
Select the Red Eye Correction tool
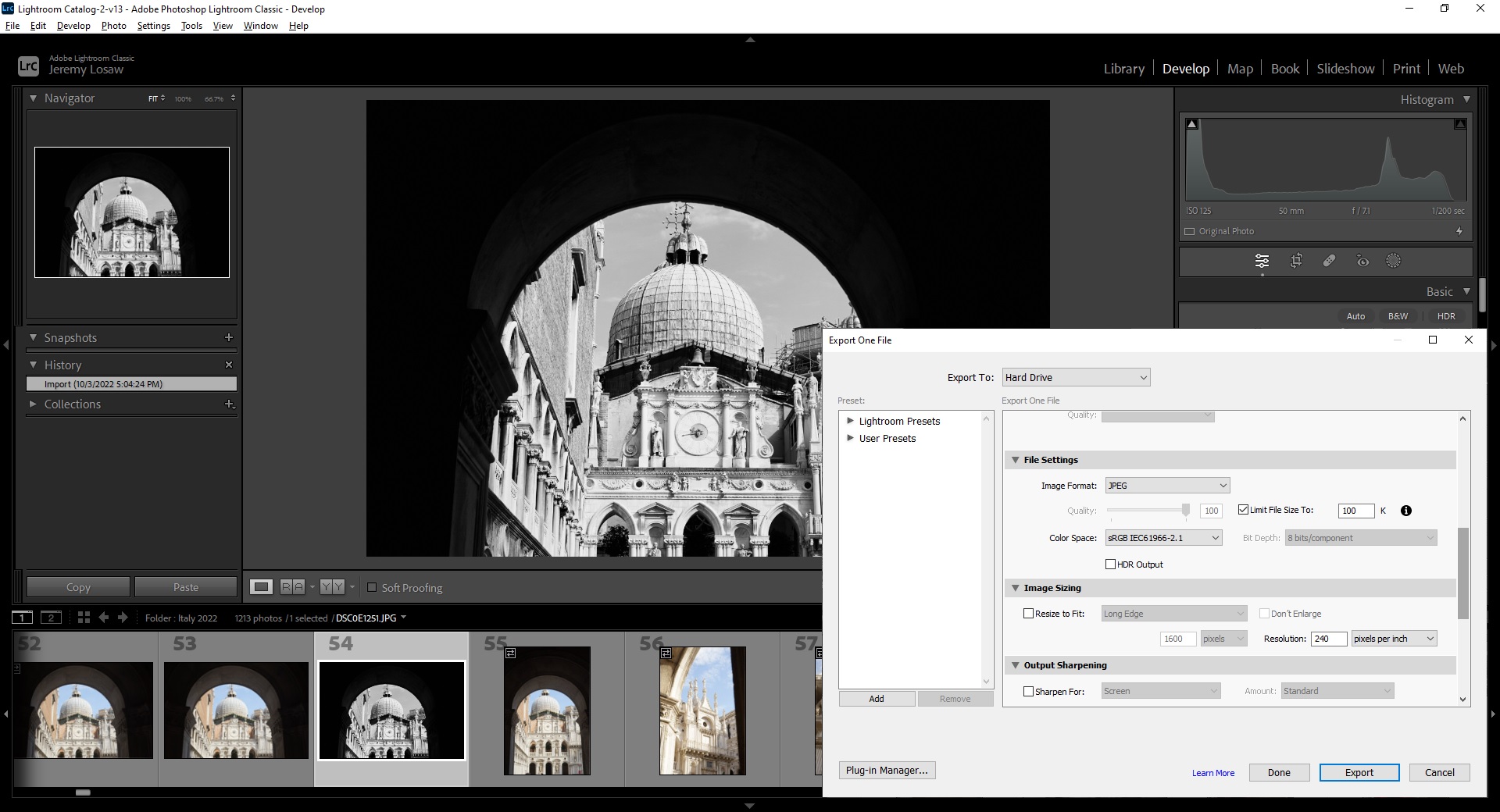pyautogui.click(x=1362, y=261)
